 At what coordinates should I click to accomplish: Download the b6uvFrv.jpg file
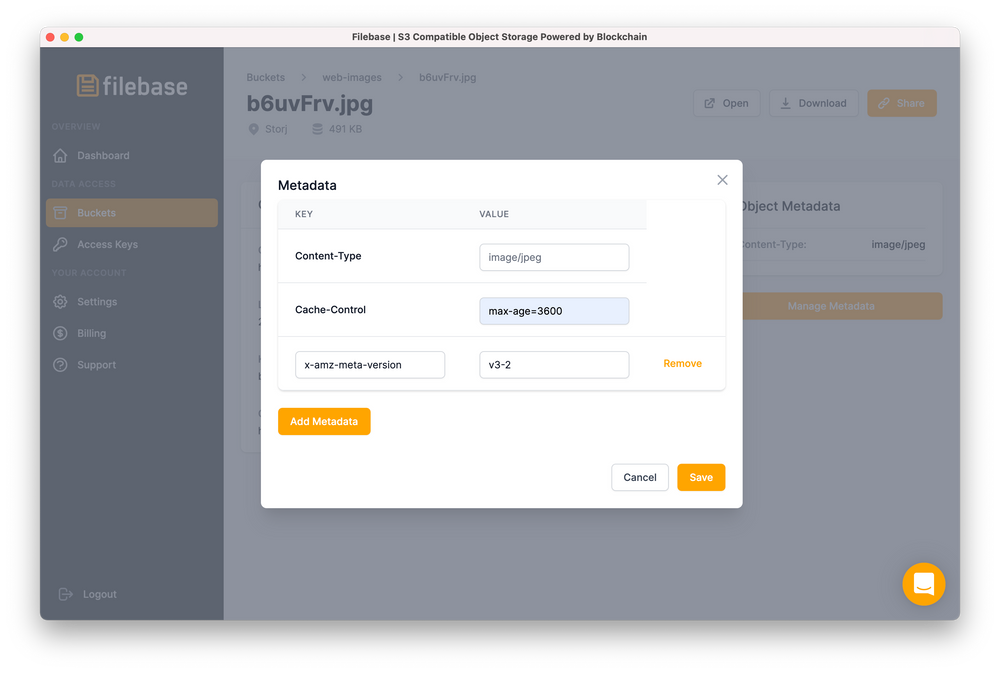[x=813, y=103]
